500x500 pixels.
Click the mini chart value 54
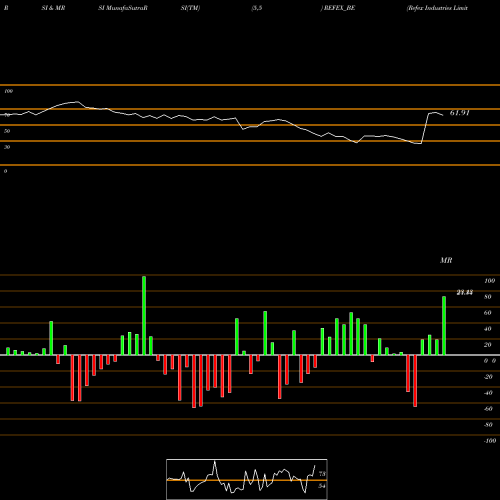pyautogui.click(x=322, y=486)
